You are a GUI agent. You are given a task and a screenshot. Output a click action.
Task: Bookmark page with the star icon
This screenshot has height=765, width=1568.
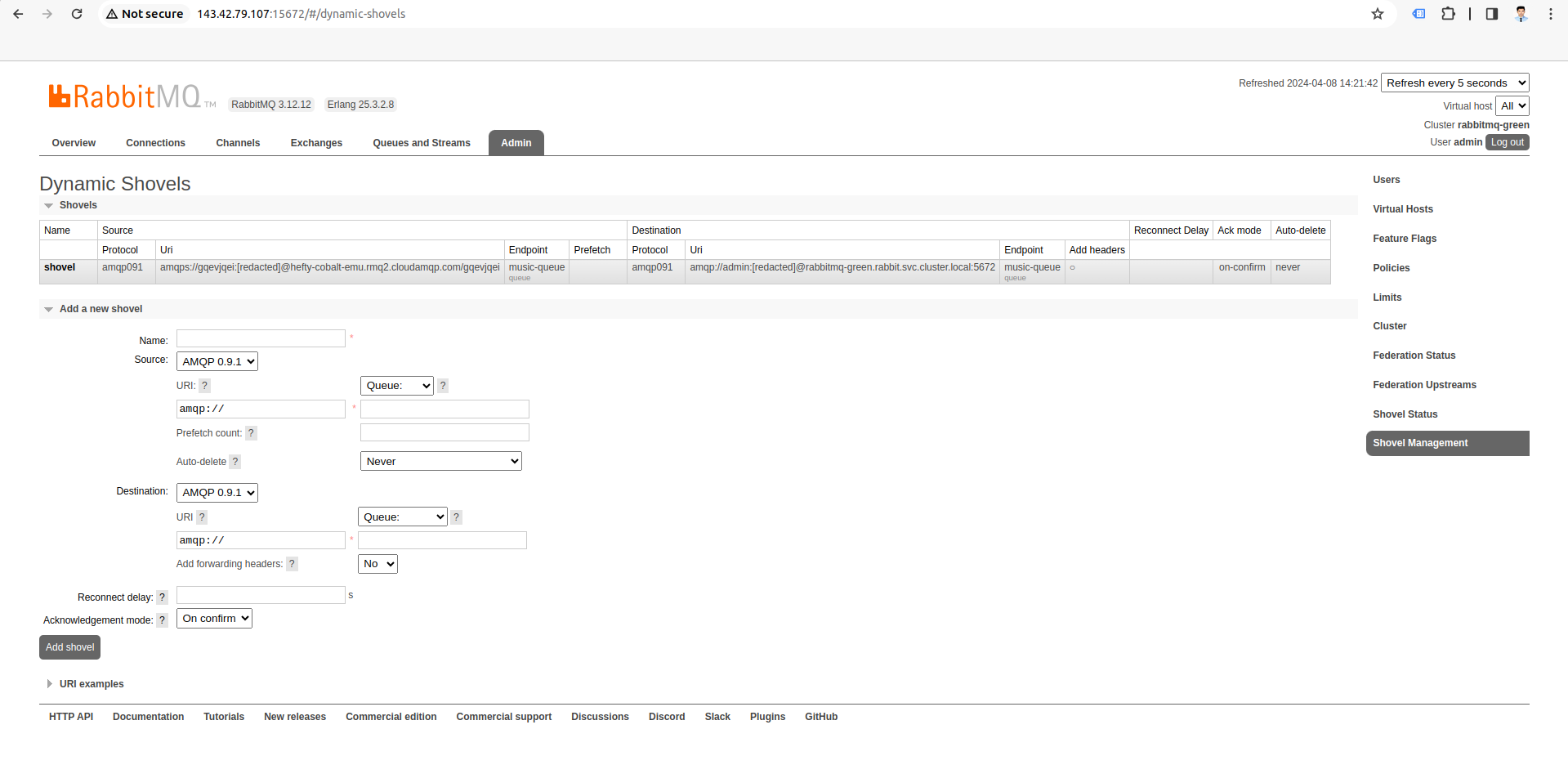(1378, 14)
